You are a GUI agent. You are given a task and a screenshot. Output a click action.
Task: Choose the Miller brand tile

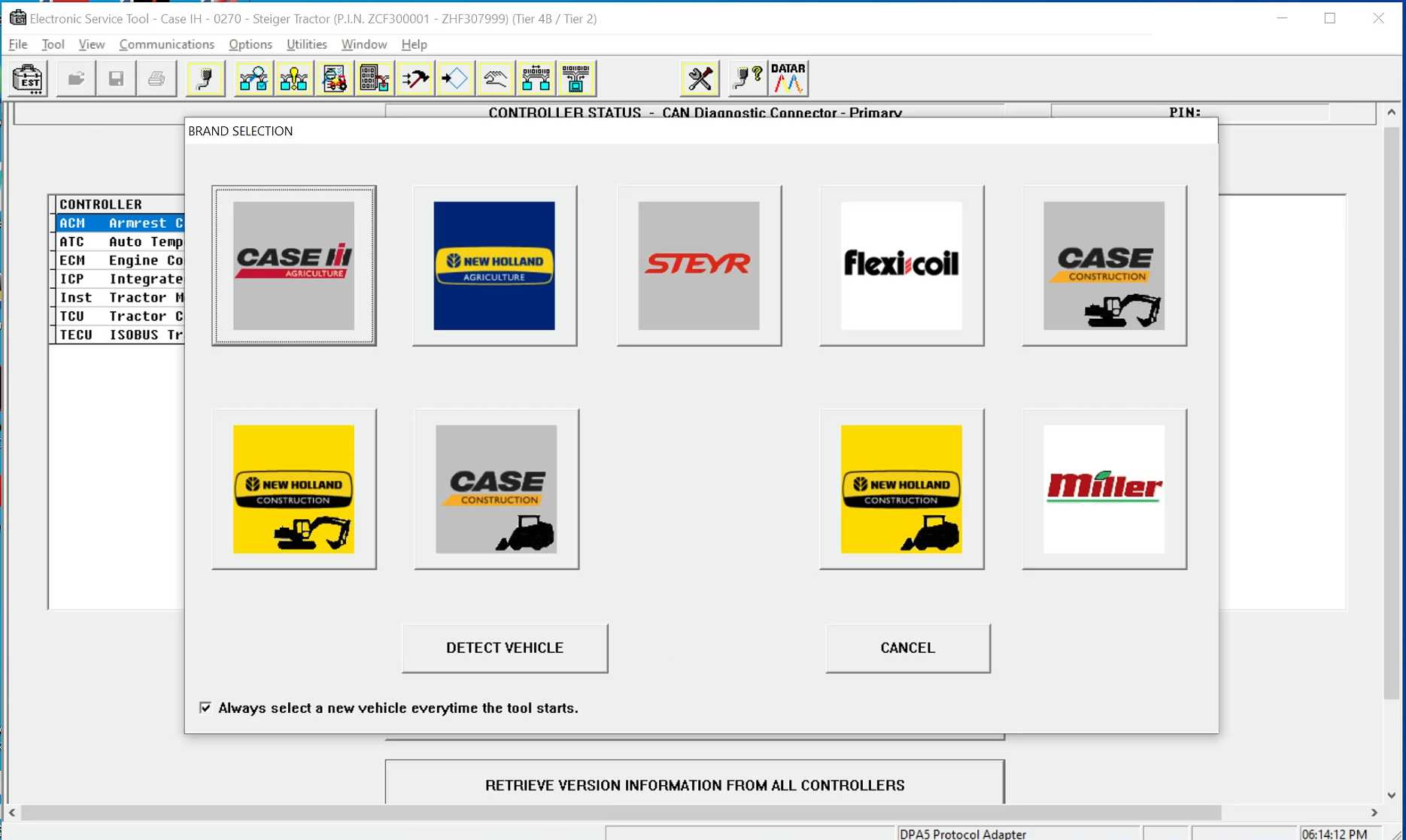1104,489
